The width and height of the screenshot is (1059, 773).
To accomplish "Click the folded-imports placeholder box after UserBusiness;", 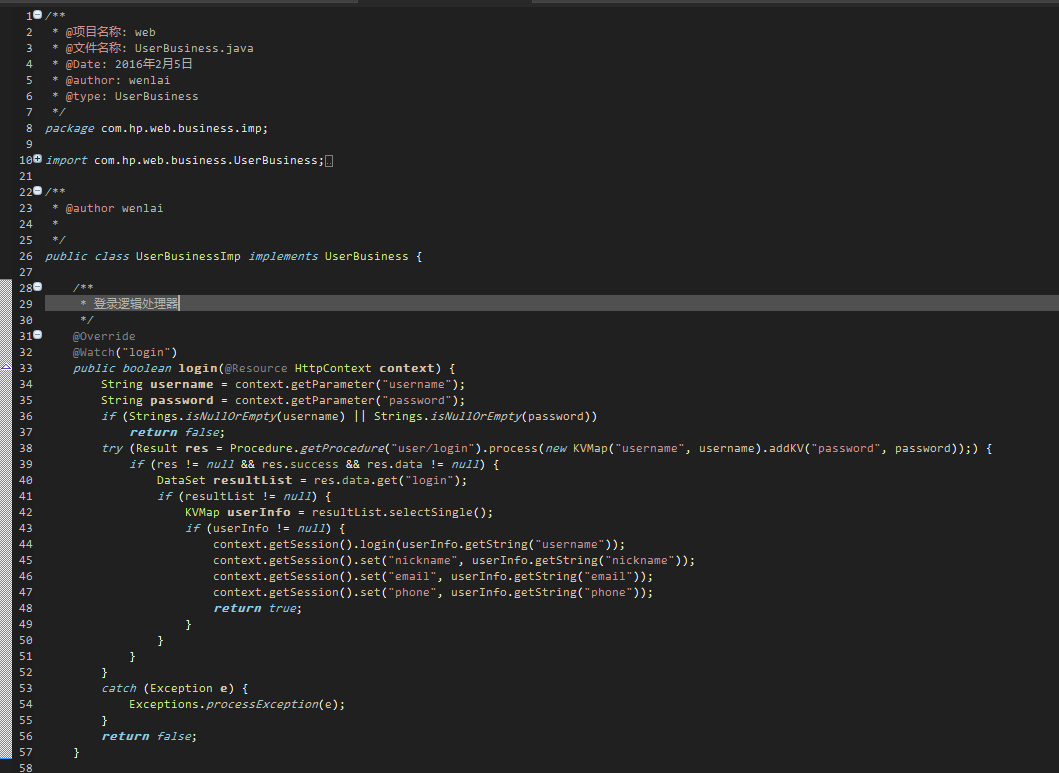I will click(329, 161).
